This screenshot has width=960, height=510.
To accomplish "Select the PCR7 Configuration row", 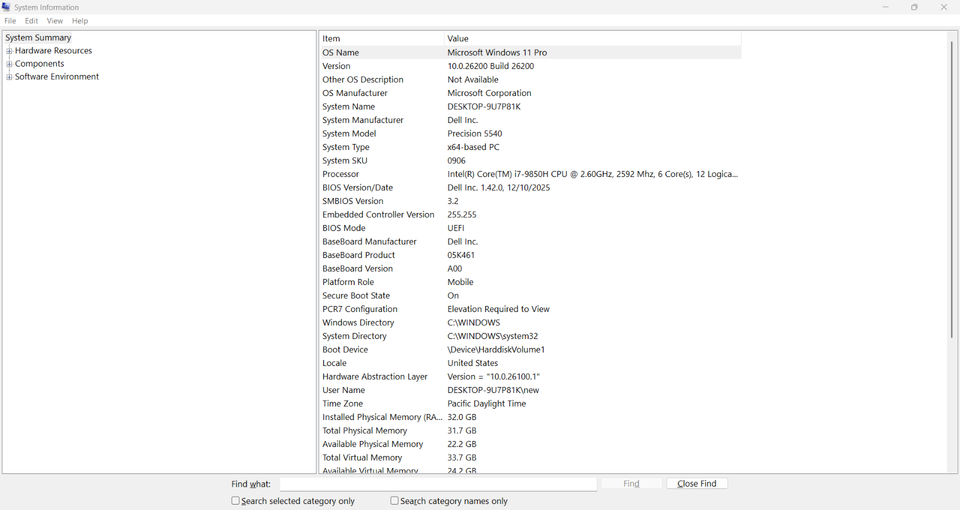I will [530, 309].
